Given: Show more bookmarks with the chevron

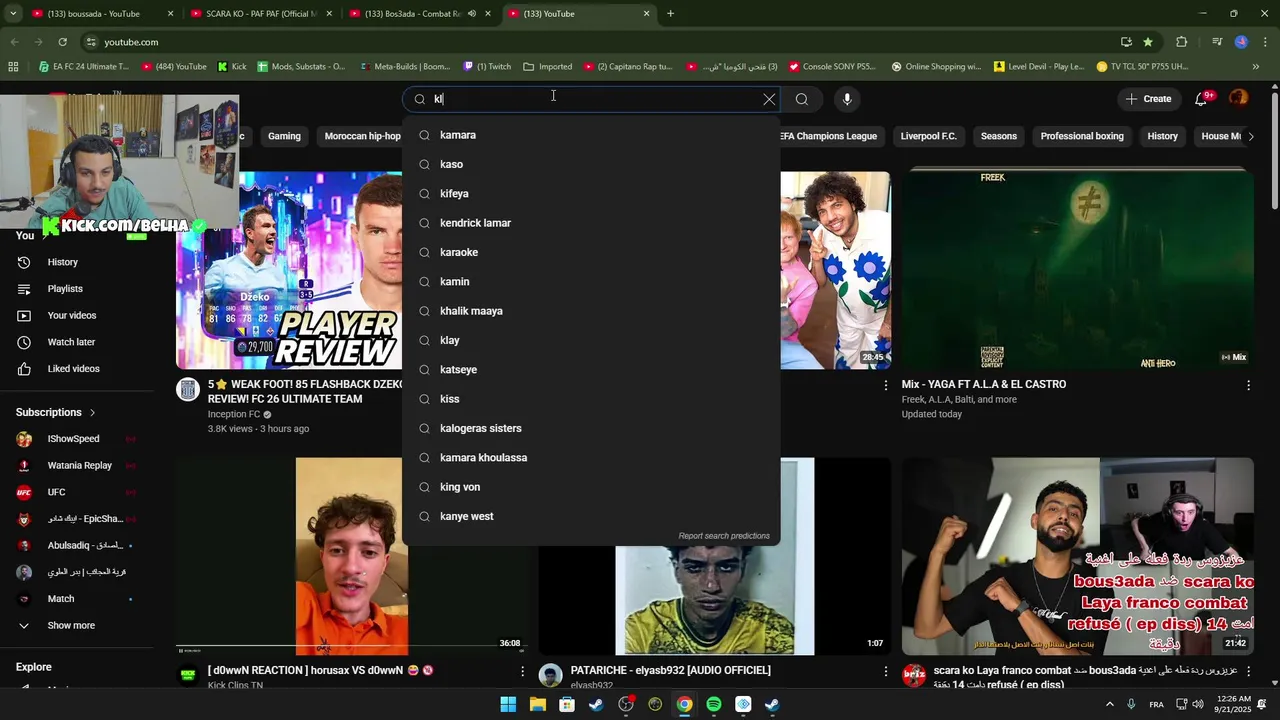Looking at the screenshot, I should coord(1256,67).
